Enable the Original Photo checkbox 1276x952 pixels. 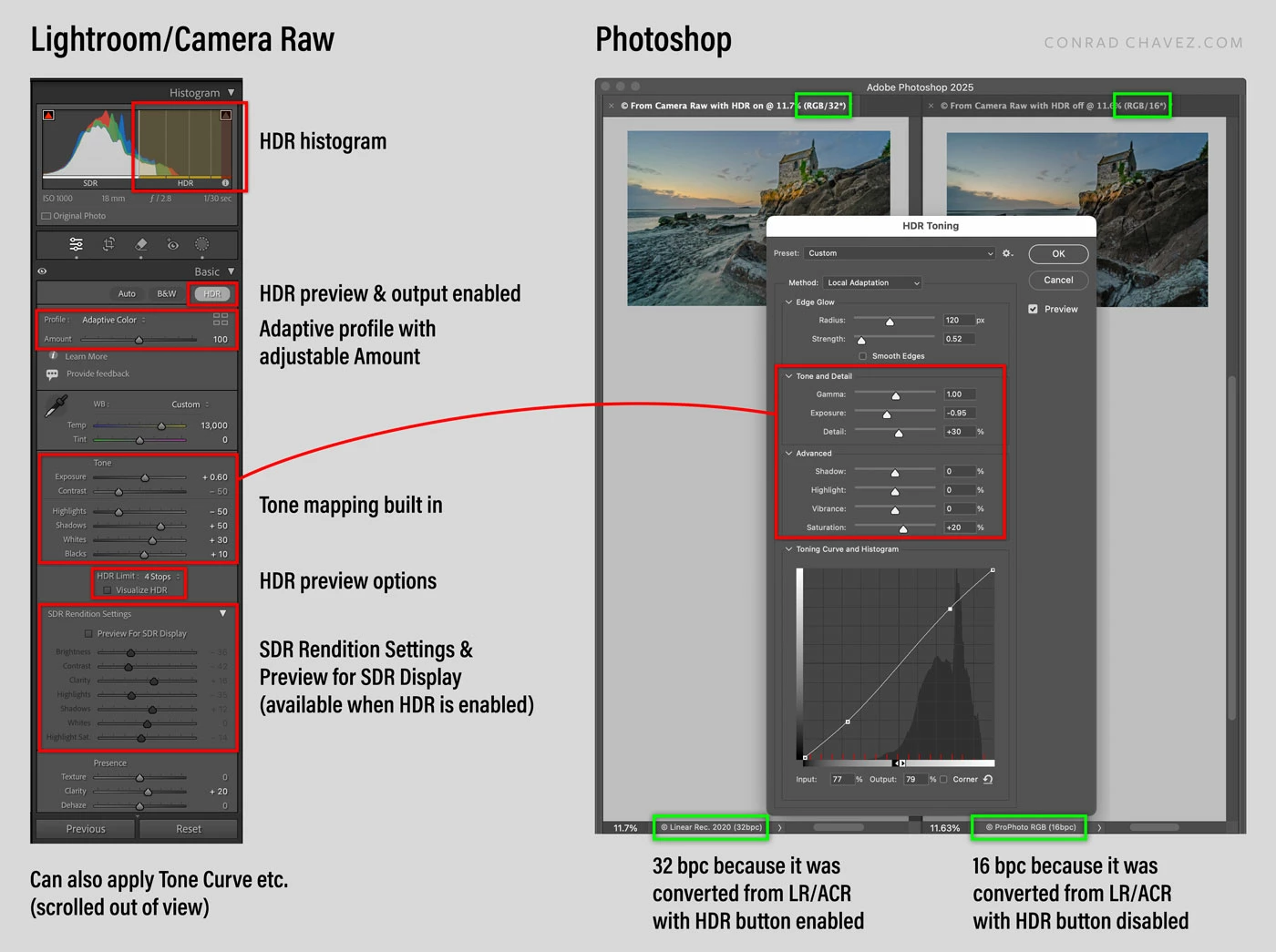click(46, 217)
